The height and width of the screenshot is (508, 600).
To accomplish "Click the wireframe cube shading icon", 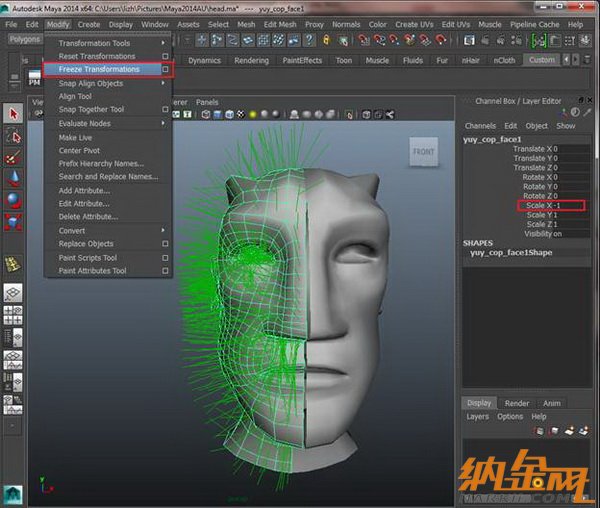I will tap(206, 114).
